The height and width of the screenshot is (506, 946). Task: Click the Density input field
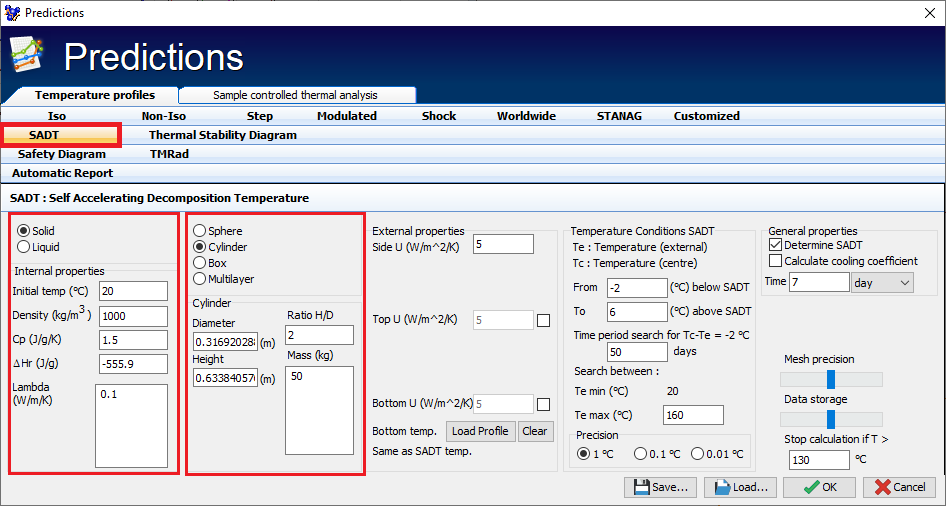tap(133, 315)
